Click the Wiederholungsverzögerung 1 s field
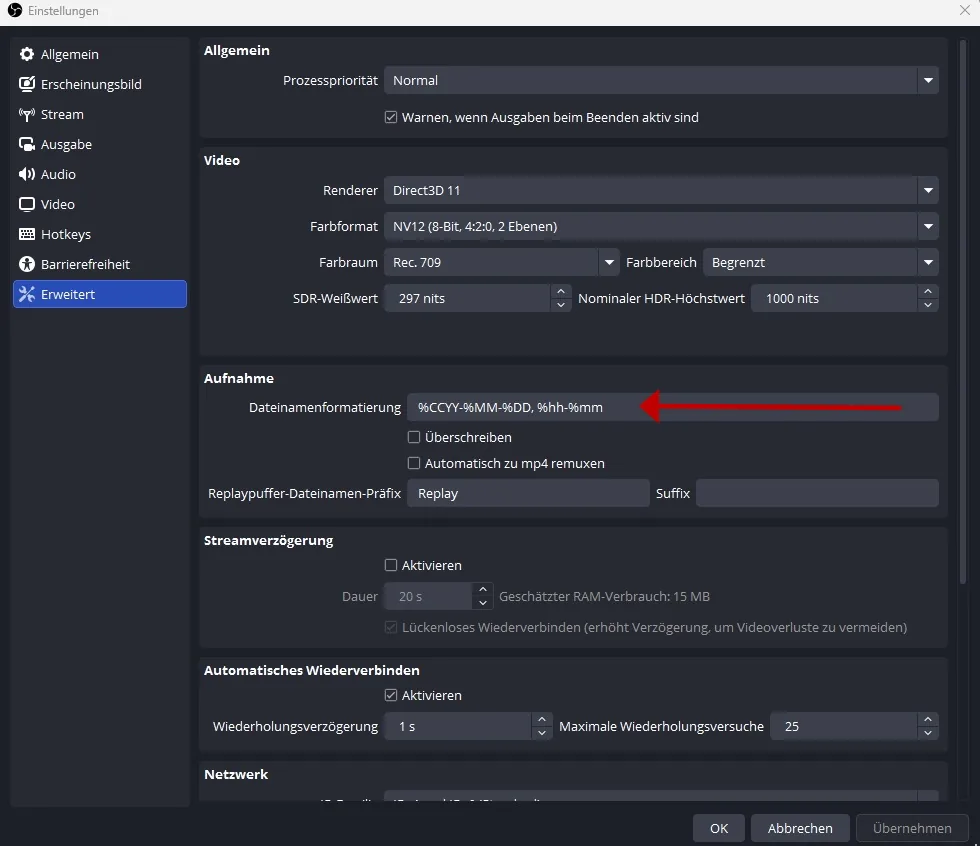Viewport: 980px width, 846px height. coord(458,727)
